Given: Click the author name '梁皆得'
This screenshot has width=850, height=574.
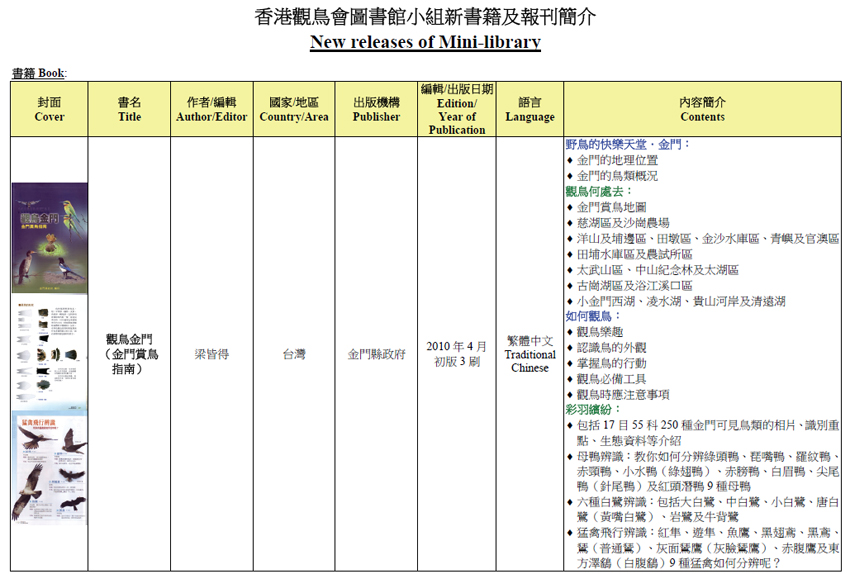Looking at the screenshot, I should pos(211,354).
